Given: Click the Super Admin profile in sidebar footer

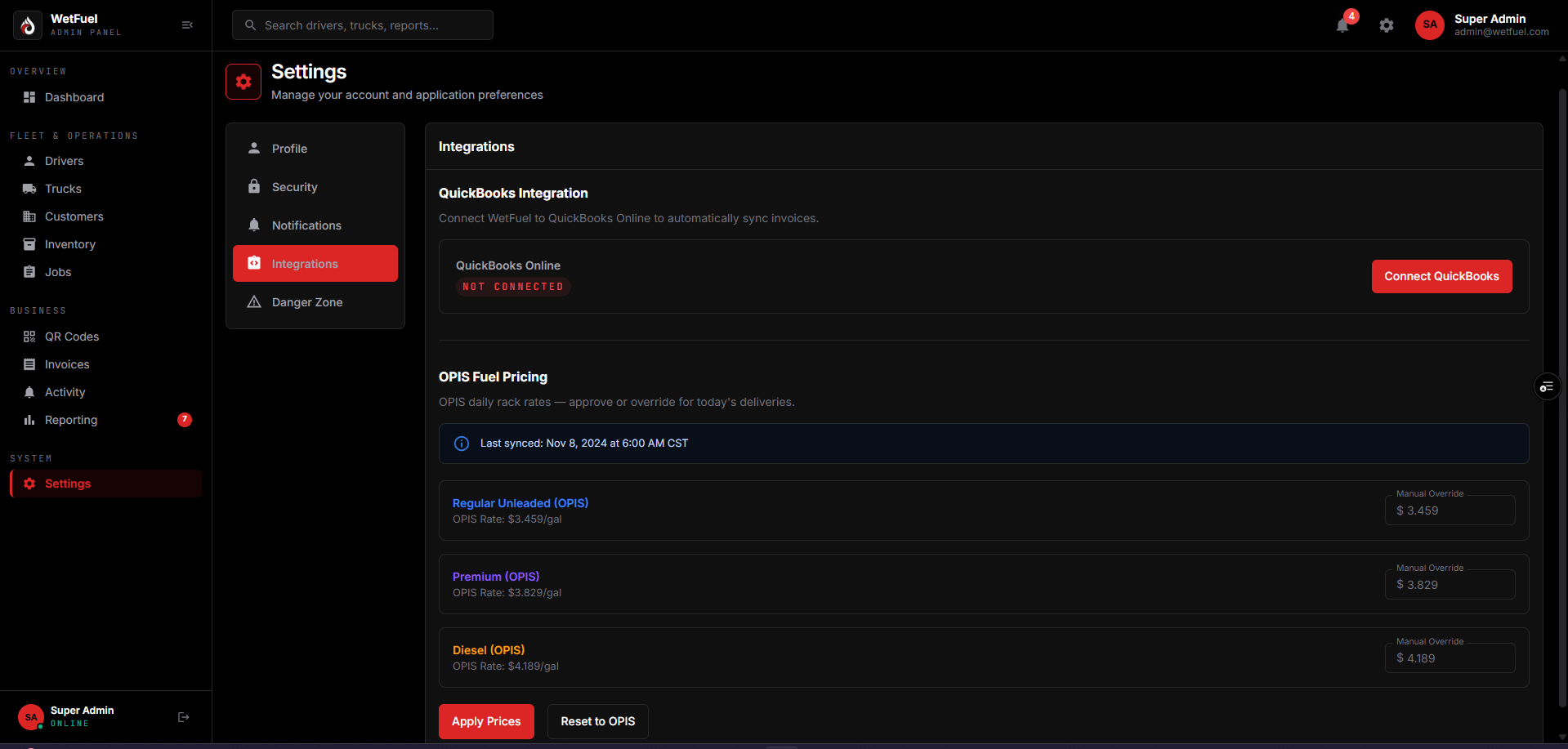Looking at the screenshot, I should pyautogui.click(x=82, y=716).
